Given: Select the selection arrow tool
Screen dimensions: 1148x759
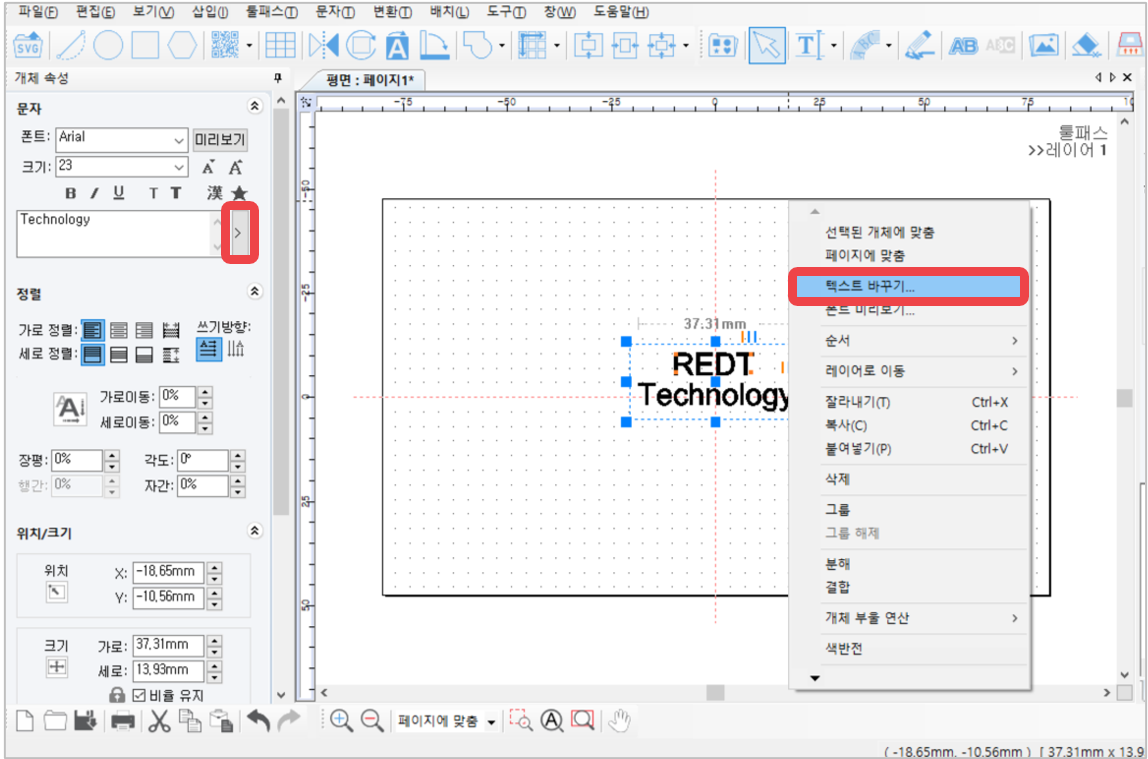Looking at the screenshot, I should click(x=767, y=45).
